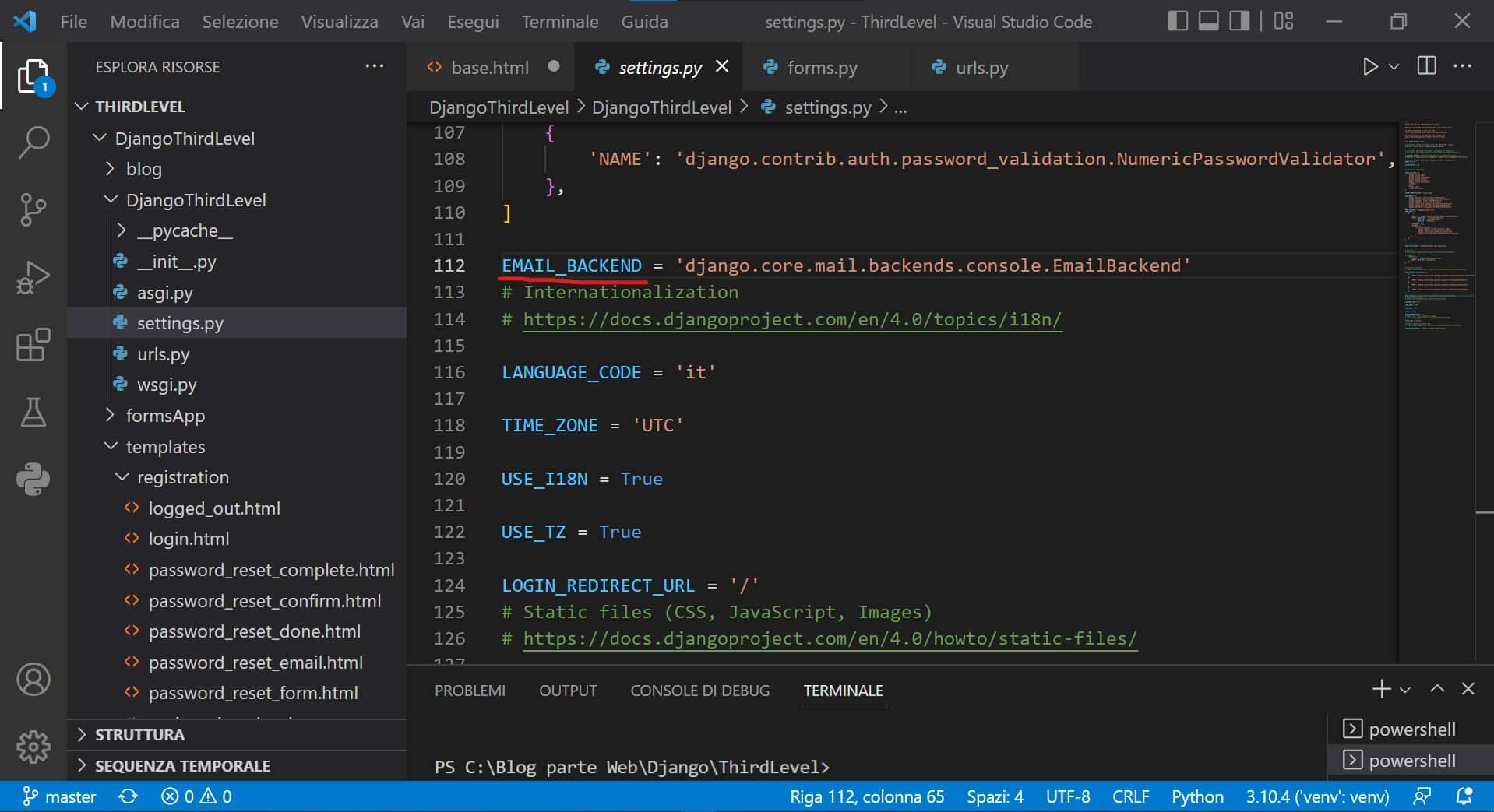Maximize the terminal panel
The height and width of the screenshot is (812, 1494).
click(x=1437, y=689)
